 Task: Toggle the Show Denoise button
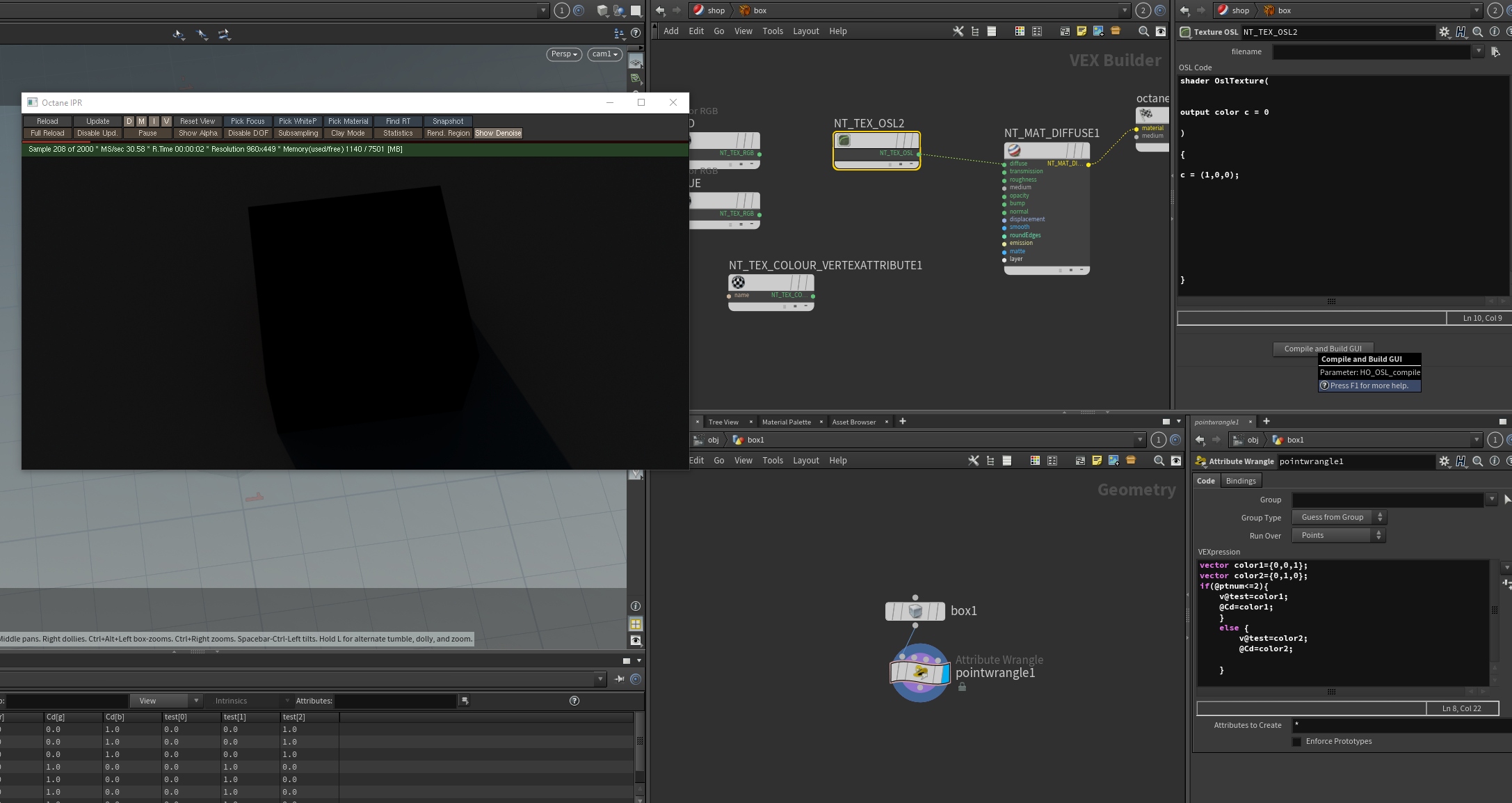pyautogui.click(x=498, y=134)
